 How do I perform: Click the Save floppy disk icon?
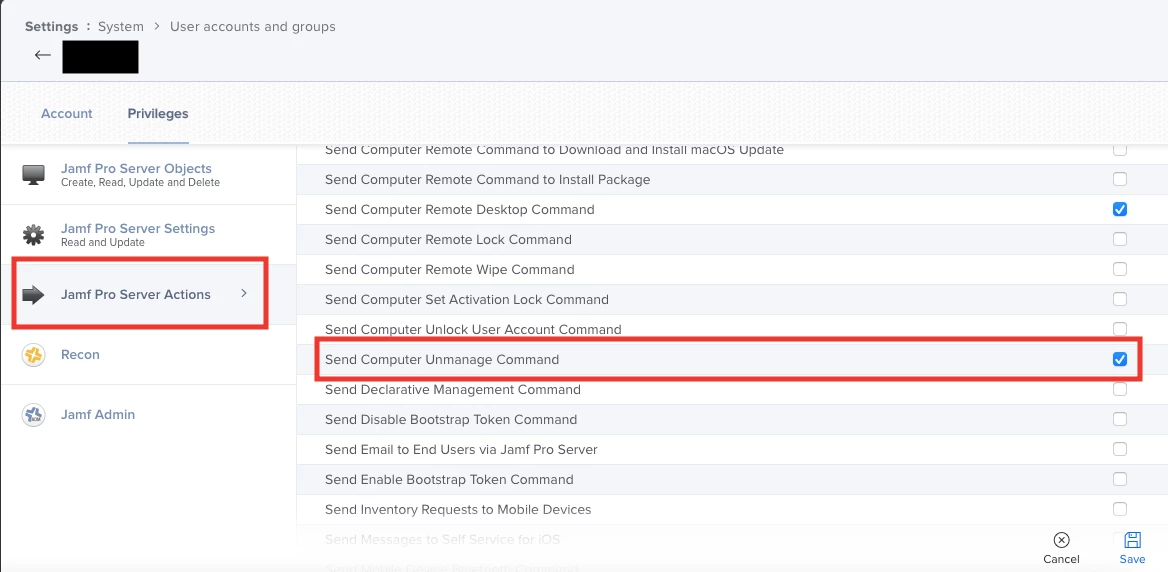1132,541
